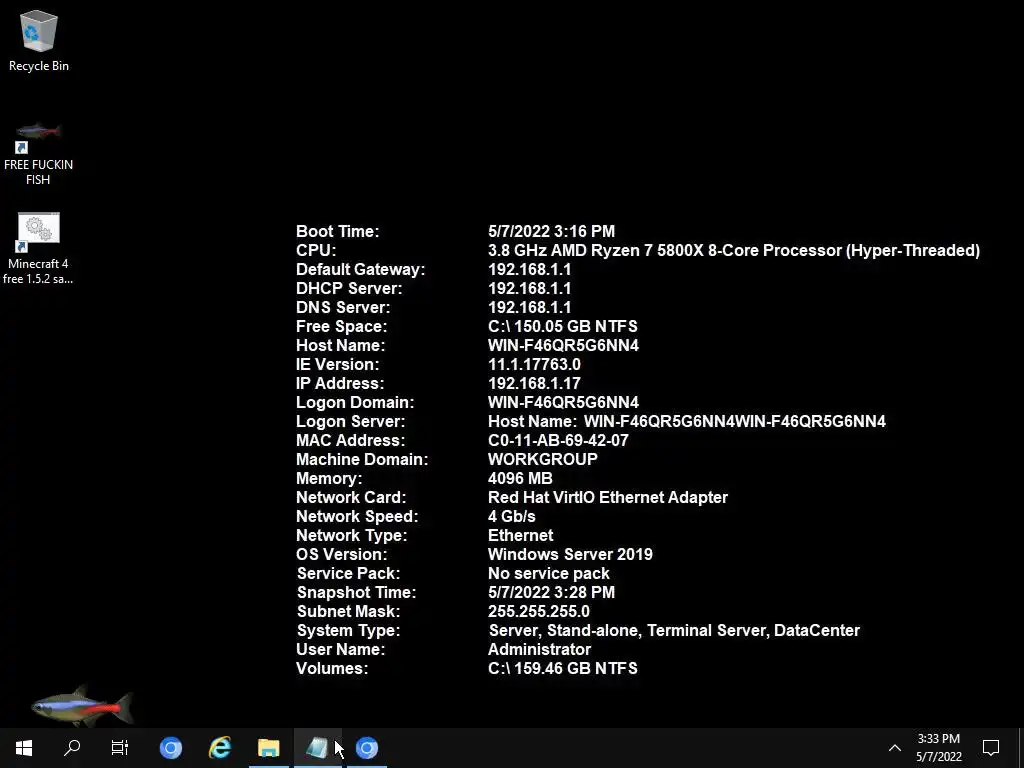Click the Machine Domain value WORKGROUP

coord(543,459)
